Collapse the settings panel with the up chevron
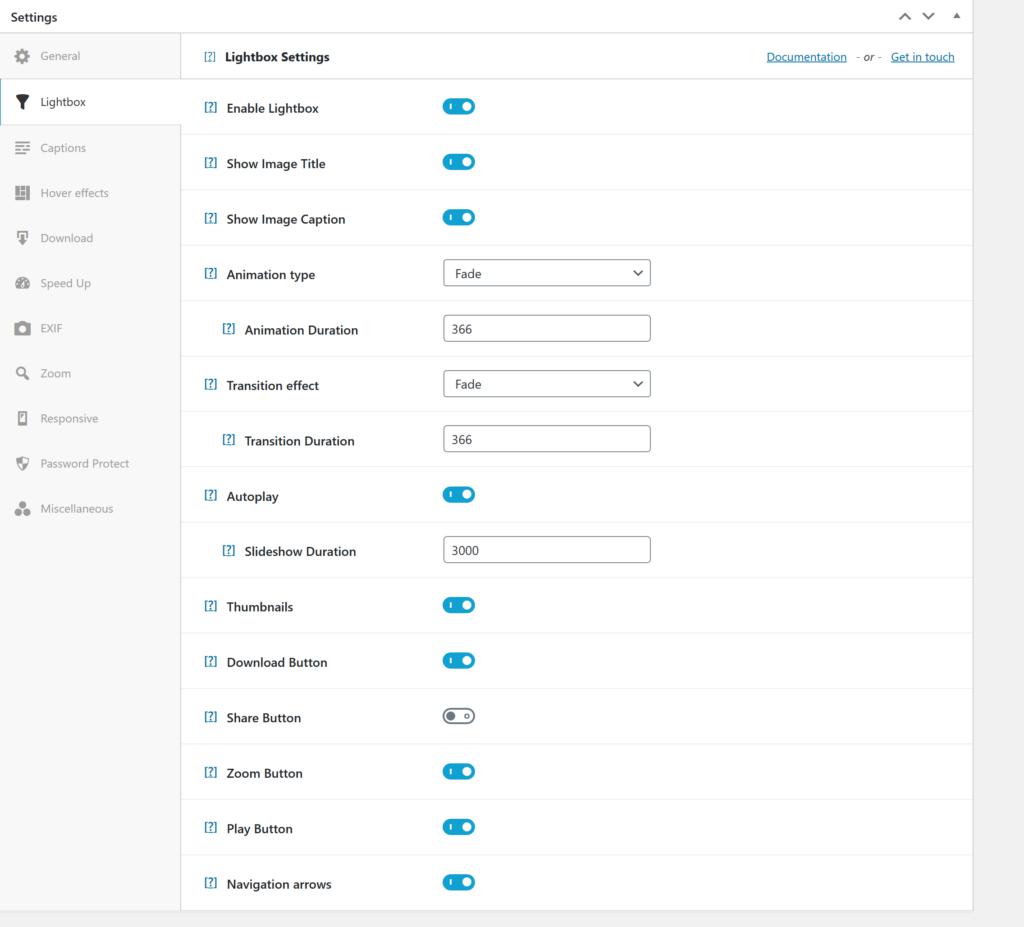1024x927 pixels. [x=905, y=16]
